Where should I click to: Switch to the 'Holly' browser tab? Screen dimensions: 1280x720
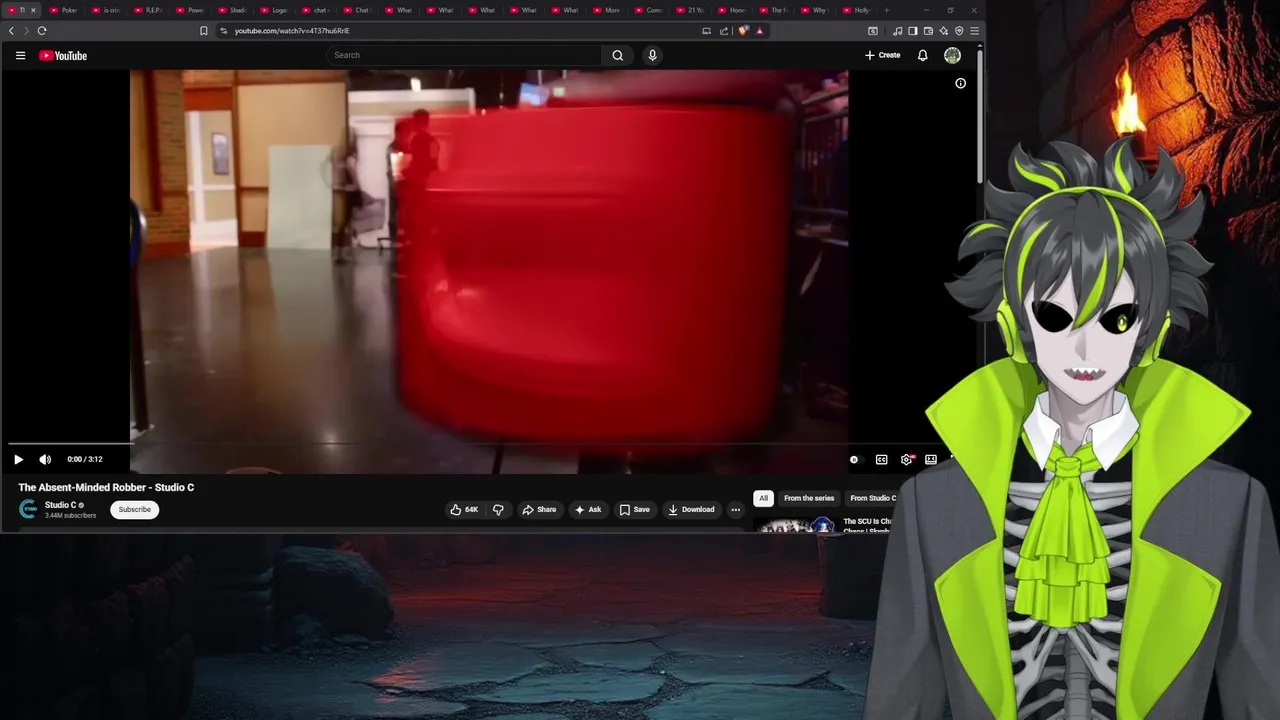[x=857, y=10]
